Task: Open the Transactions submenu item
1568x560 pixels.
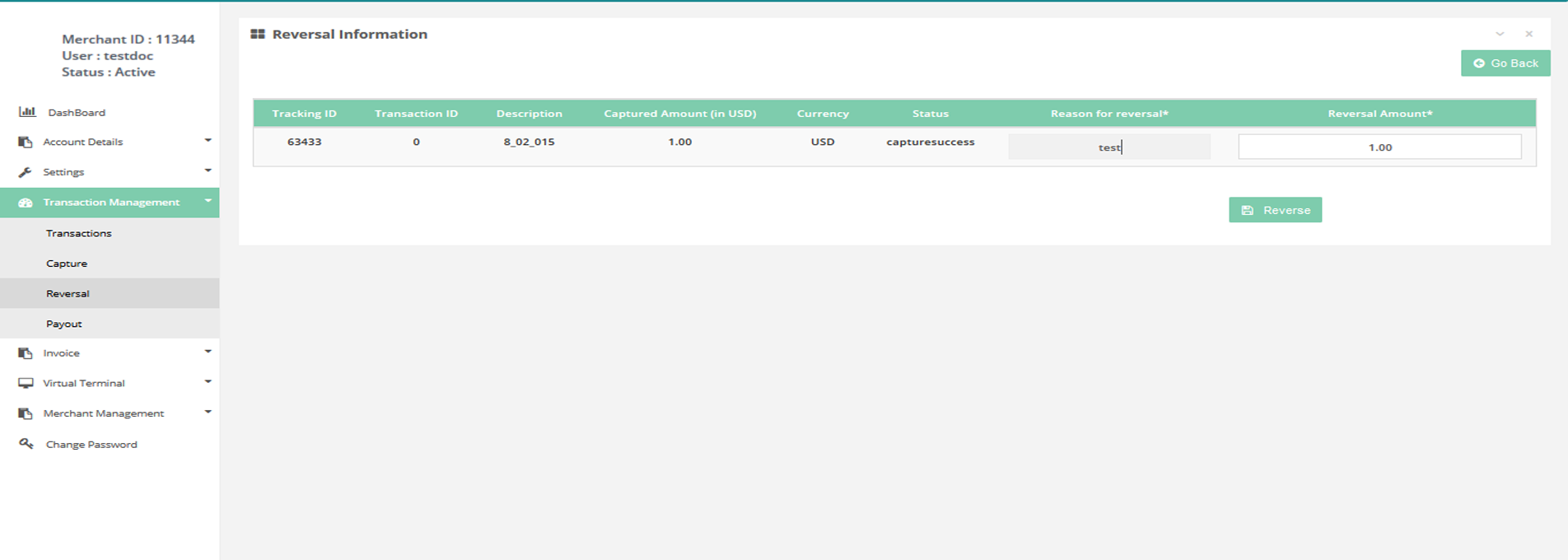Action: pyautogui.click(x=79, y=233)
